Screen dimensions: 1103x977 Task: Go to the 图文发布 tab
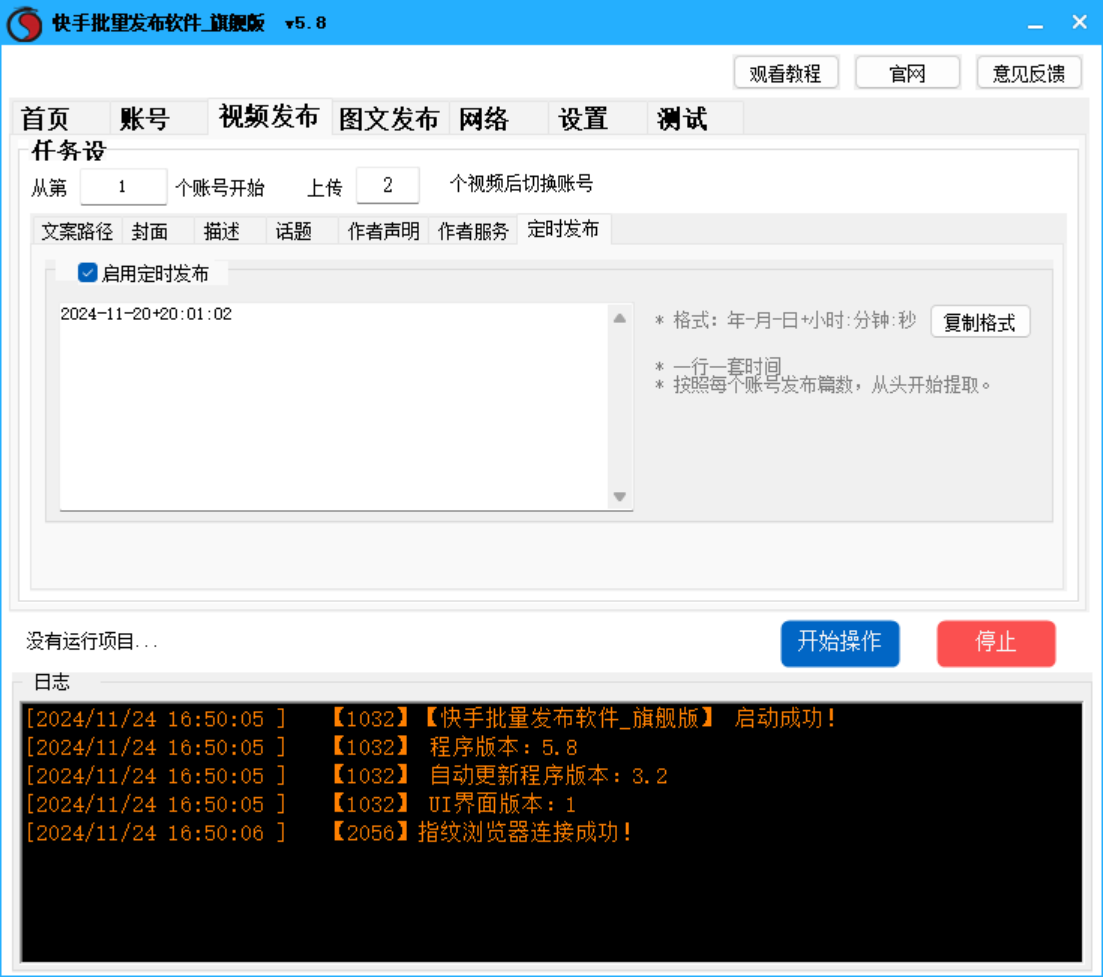390,118
